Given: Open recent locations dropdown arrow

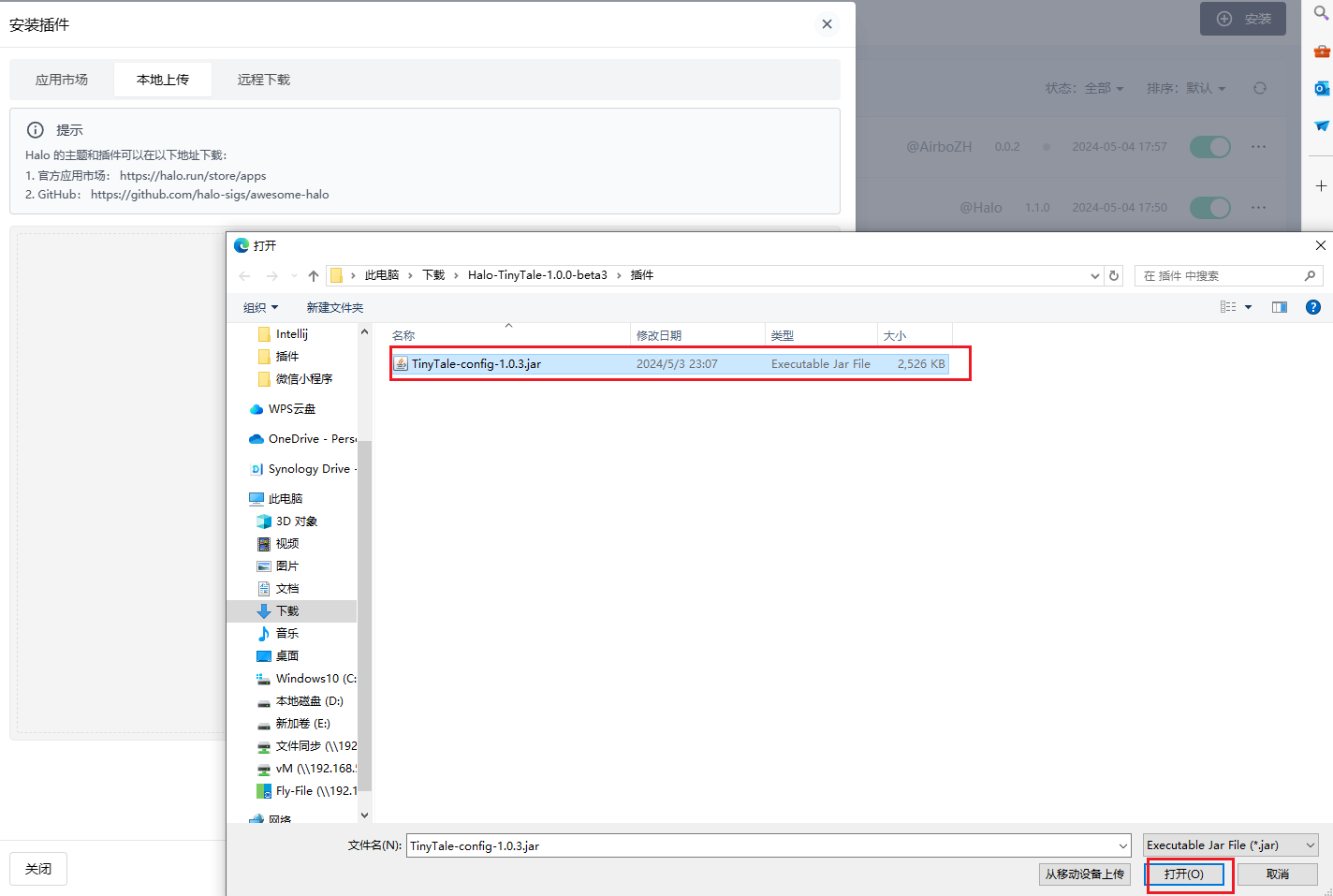Looking at the screenshot, I should (294, 275).
